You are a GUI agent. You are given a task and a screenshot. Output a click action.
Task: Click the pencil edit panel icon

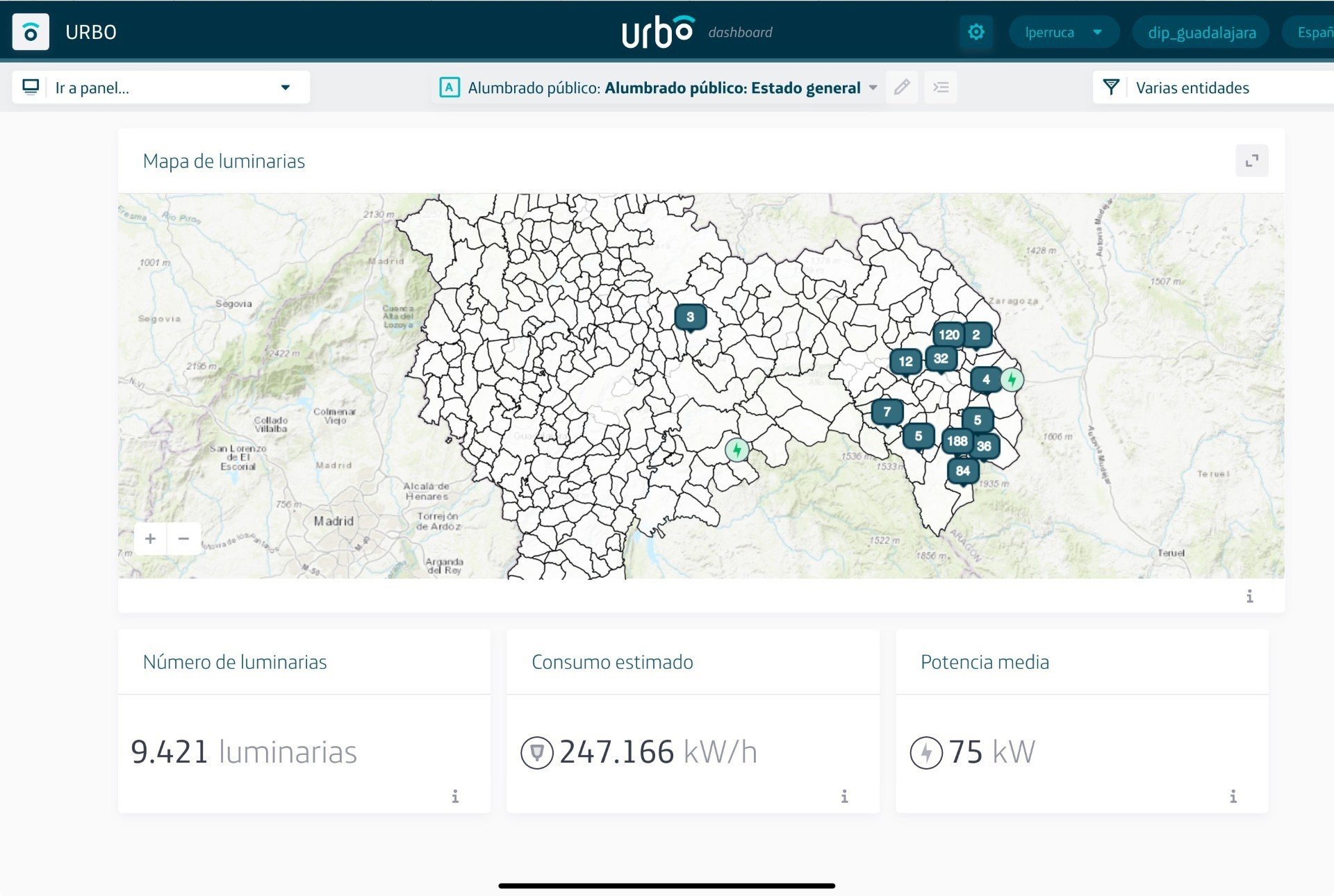902,88
